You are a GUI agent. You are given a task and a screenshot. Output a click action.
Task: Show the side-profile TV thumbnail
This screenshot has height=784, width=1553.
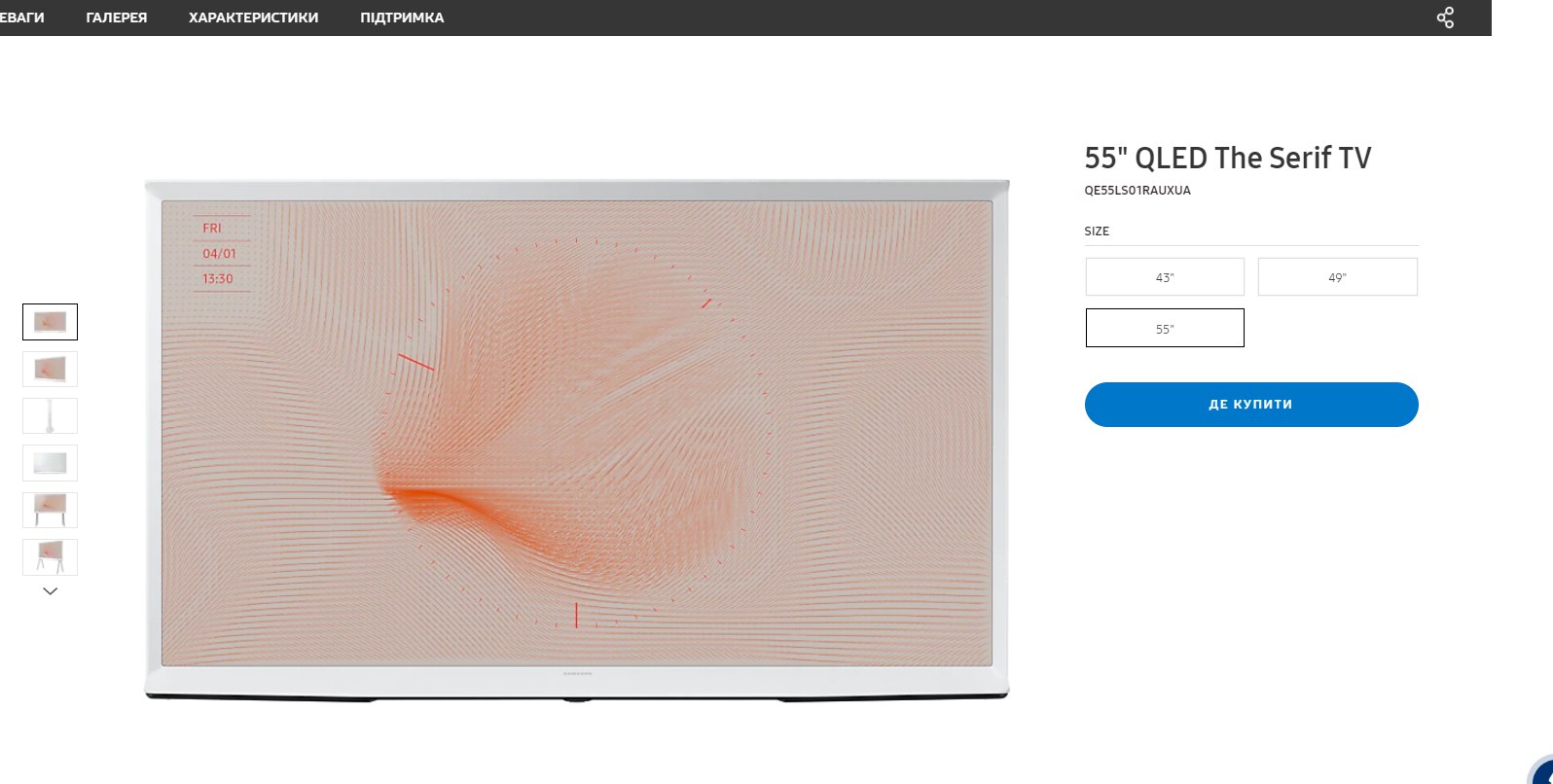click(x=51, y=415)
